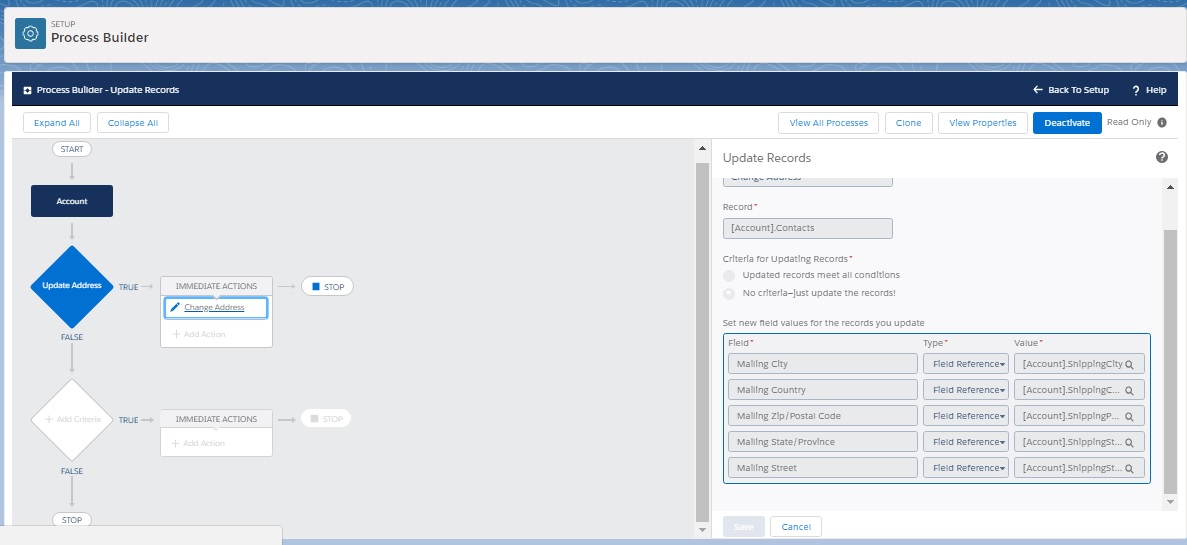Deactivate the process
1187x545 pixels.
pyautogui.click(x=1067, y=123)
